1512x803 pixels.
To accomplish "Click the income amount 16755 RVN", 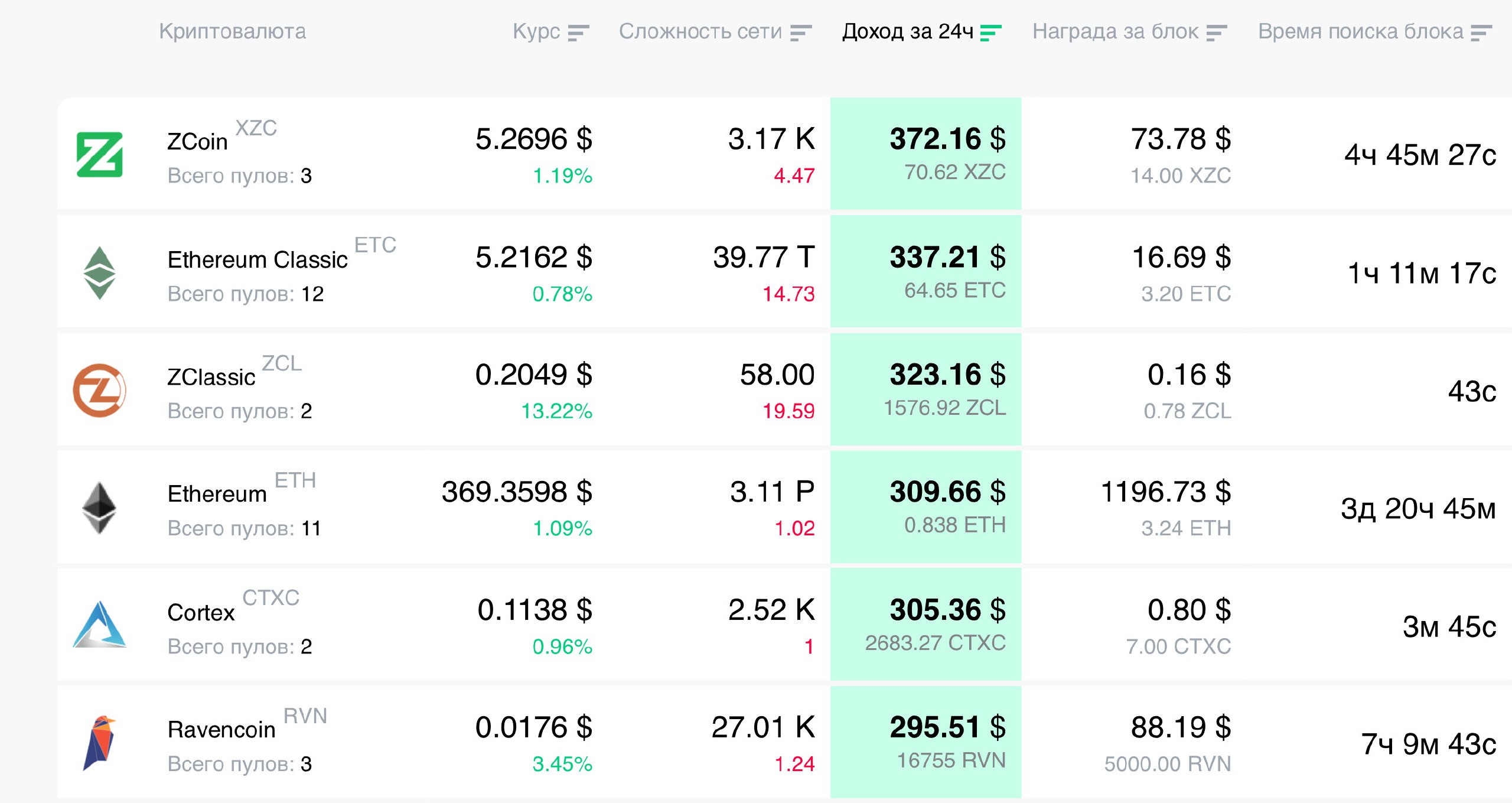I will pos(951,760).
